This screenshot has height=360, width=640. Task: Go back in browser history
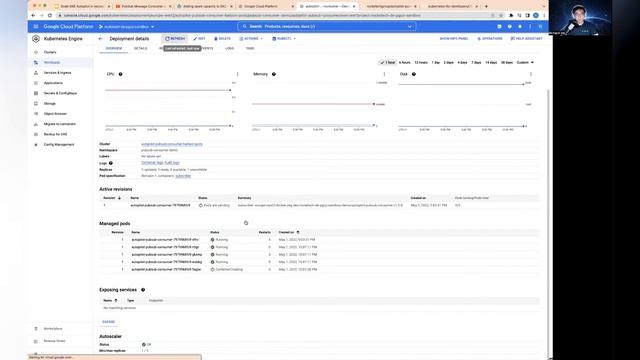[33, 16]
